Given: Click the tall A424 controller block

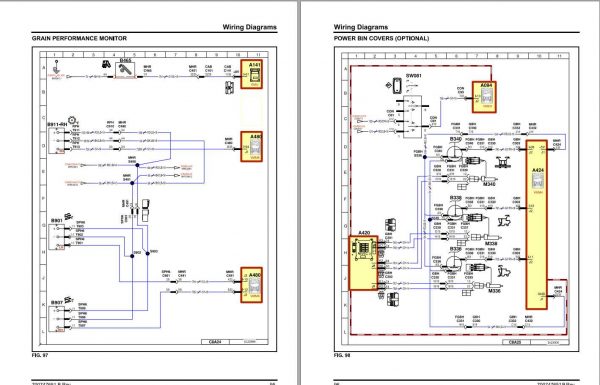Looking at the screenshot, I should coord(537,225).
